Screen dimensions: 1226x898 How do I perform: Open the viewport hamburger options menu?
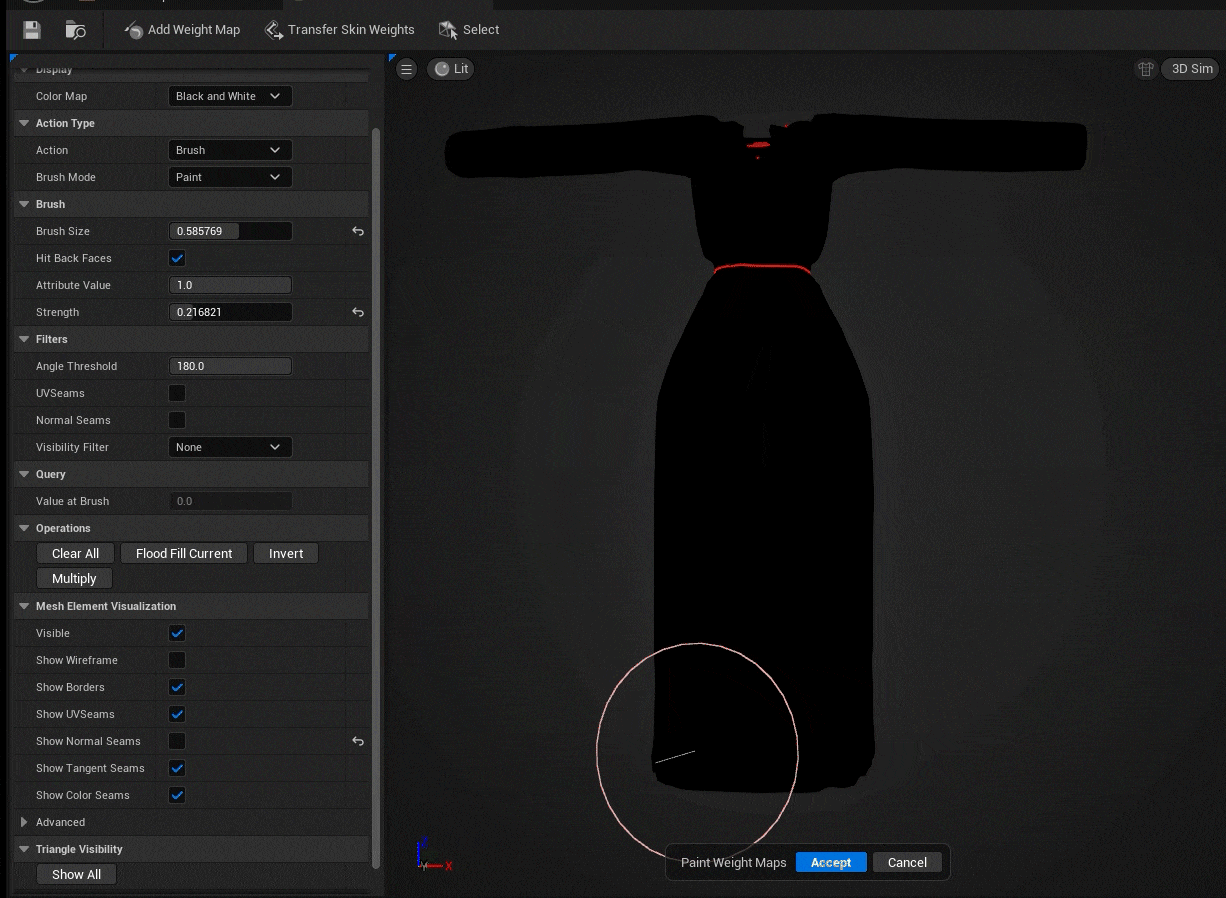tap(406, 69)
